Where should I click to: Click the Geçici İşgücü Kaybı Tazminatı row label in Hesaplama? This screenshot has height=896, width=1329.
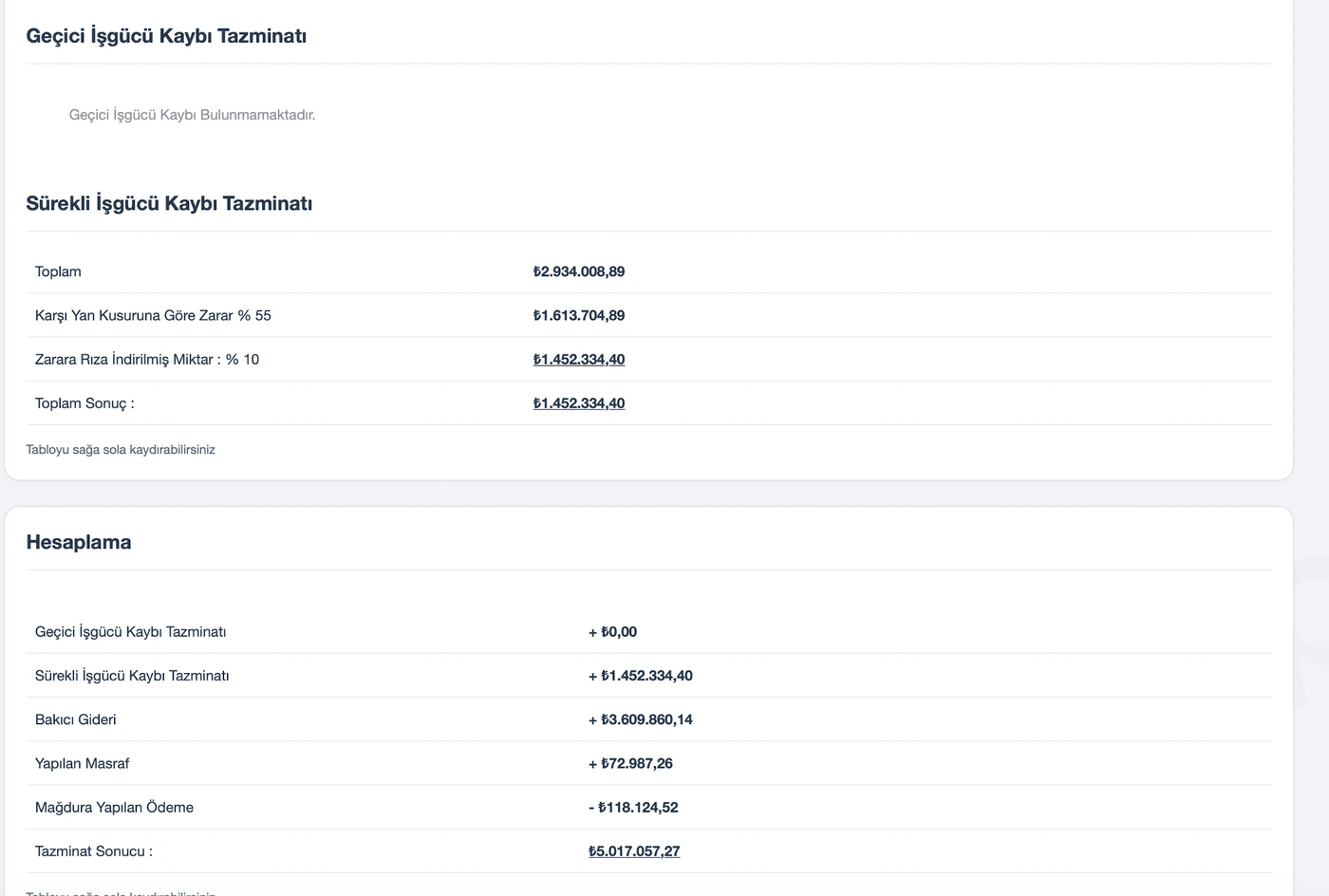click(x=131, y=632)
